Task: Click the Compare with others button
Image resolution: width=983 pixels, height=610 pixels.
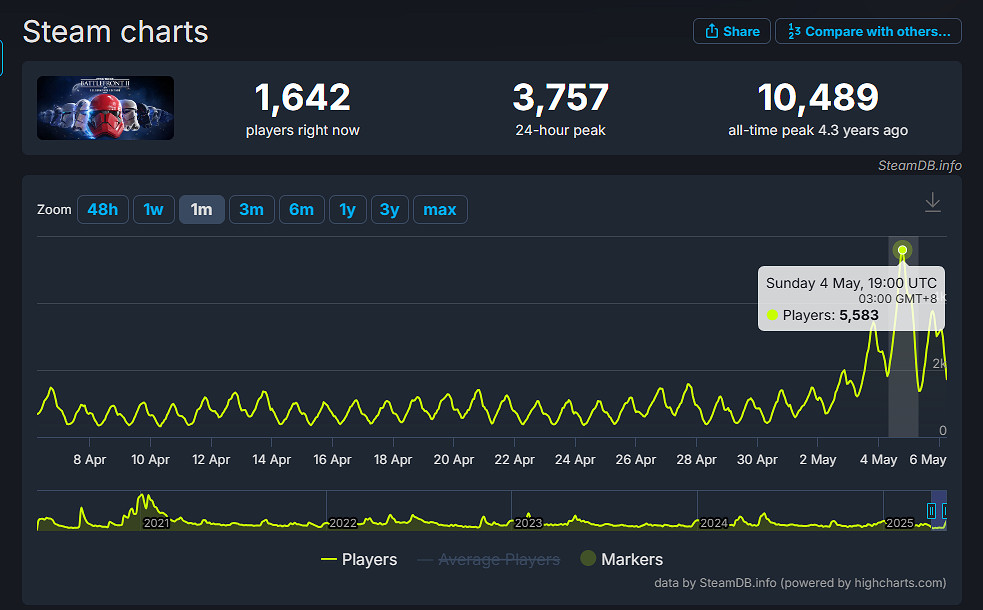Action: pyautogui.click(x=868, y=31)
